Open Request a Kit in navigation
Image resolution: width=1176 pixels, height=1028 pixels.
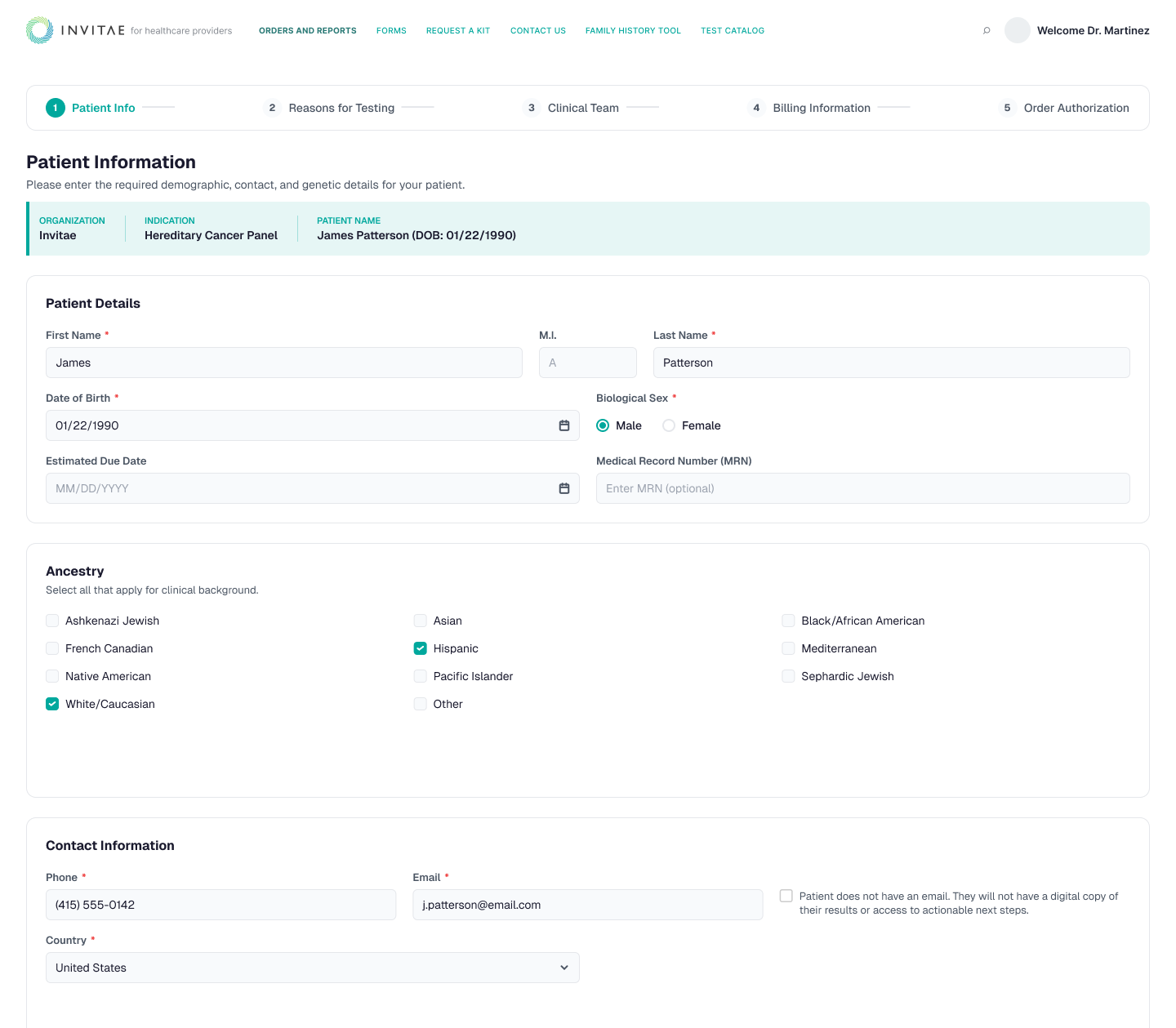[458, 31]
